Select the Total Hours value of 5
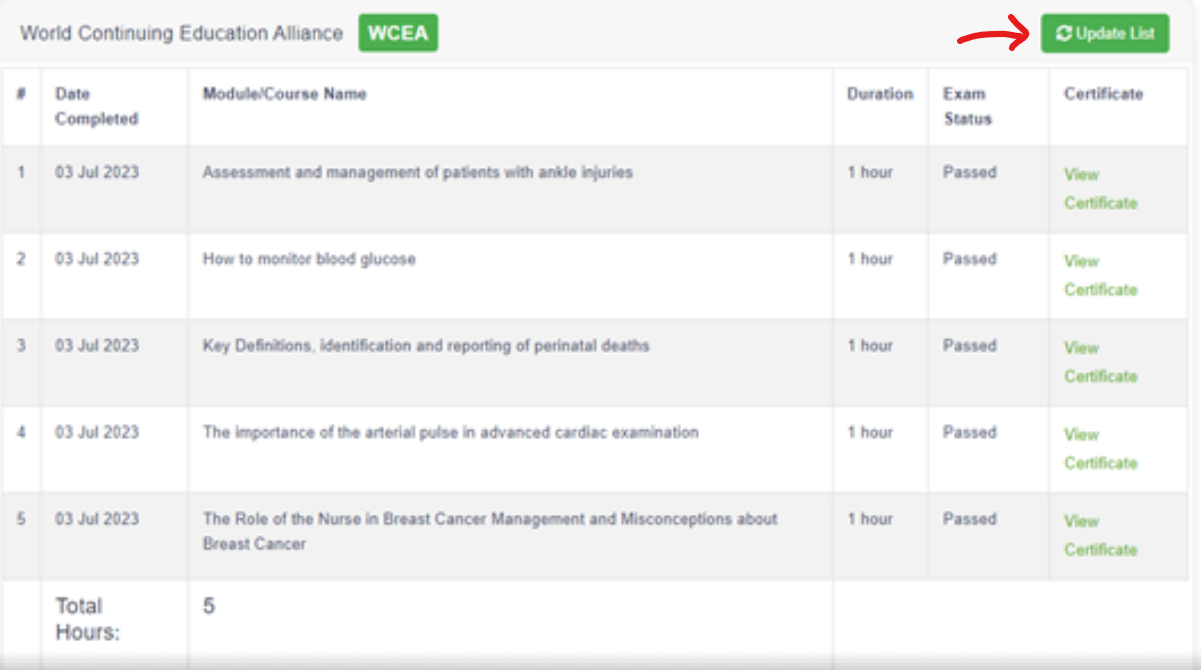Image resolution: width=1201 pixels, height=670 pixels. tap(207, 605)
